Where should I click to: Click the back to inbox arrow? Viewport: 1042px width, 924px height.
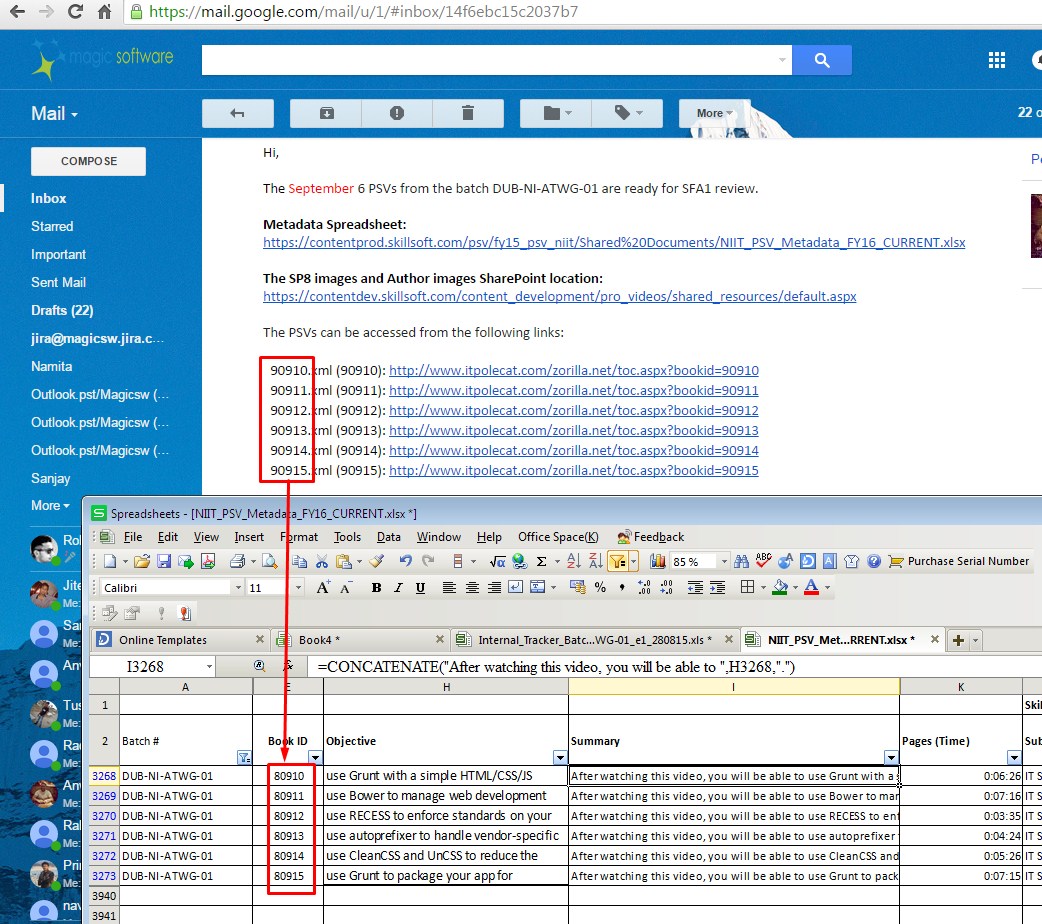(237, 114)
